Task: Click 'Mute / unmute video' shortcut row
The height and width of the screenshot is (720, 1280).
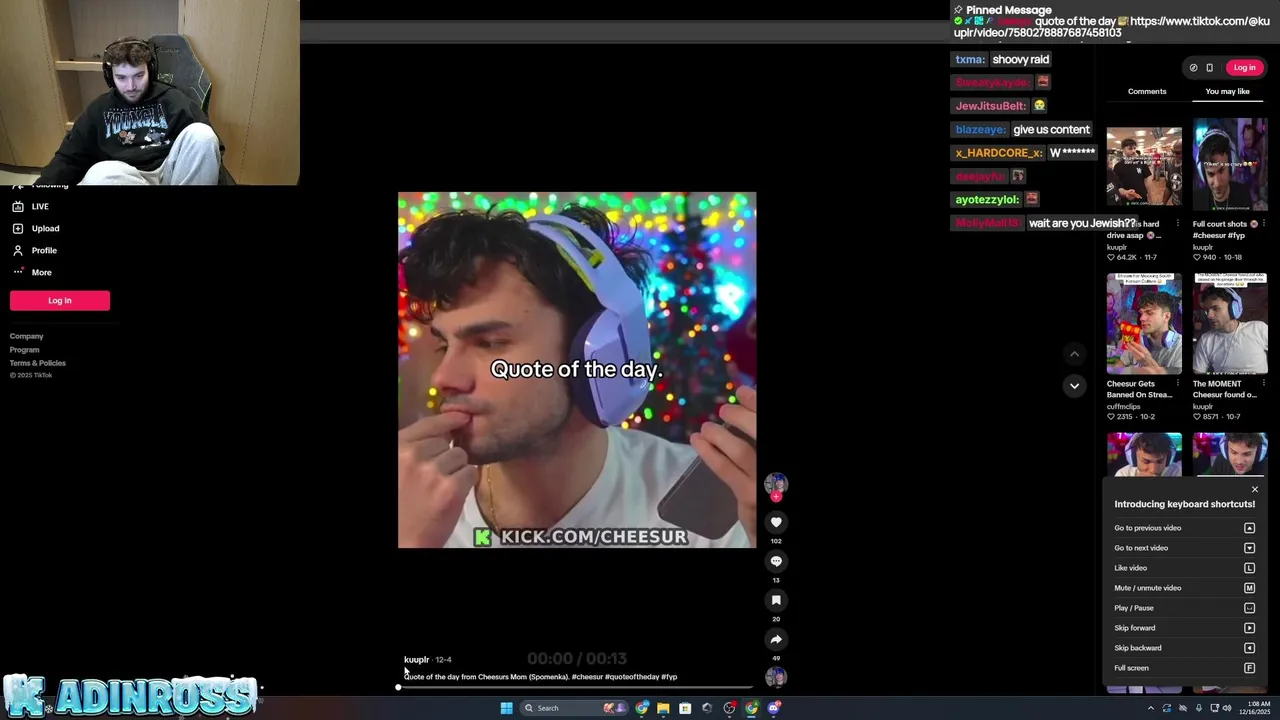Action: click(x=1184, y=588)
